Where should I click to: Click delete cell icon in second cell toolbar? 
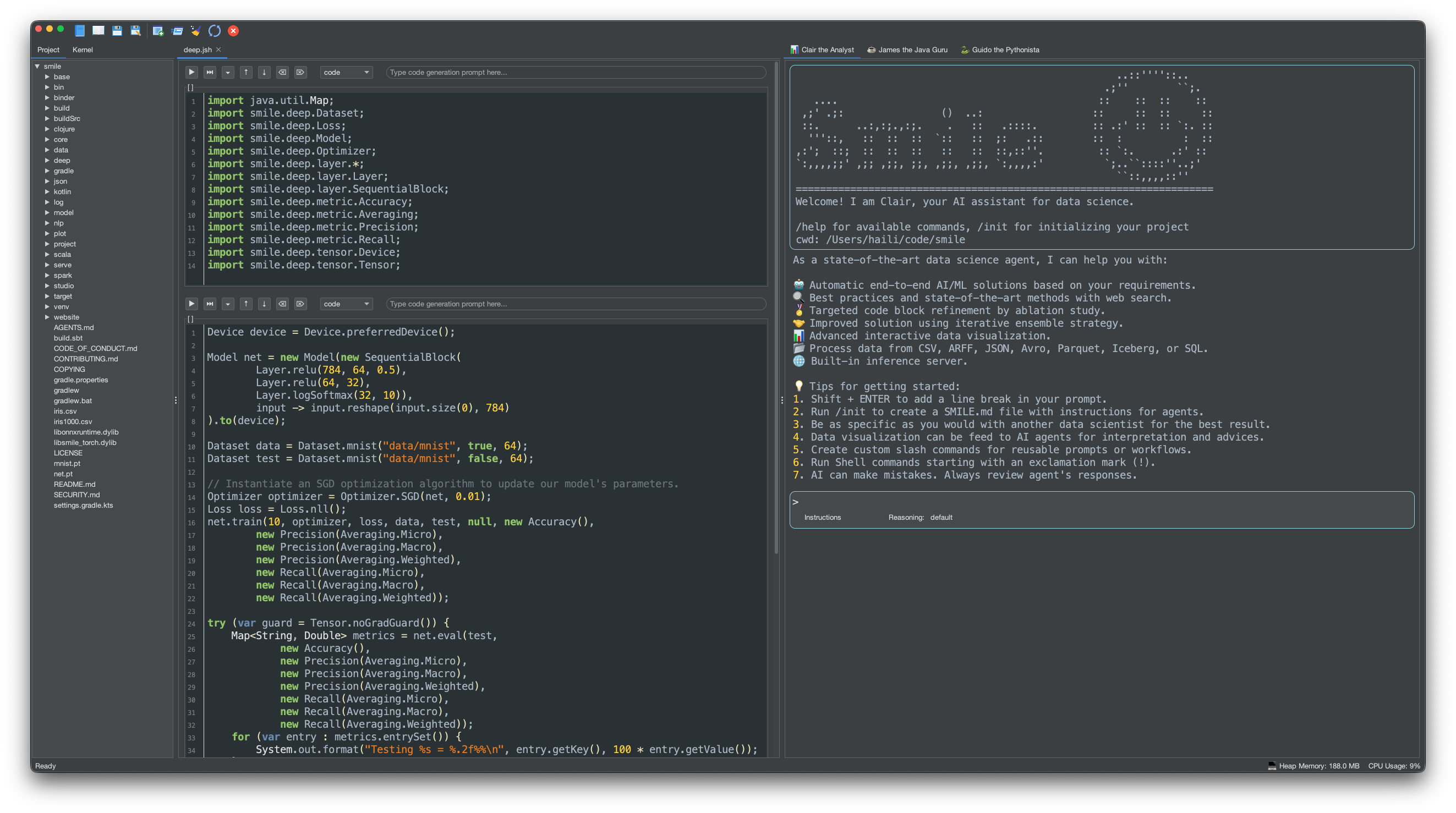(x=300, y=304)
